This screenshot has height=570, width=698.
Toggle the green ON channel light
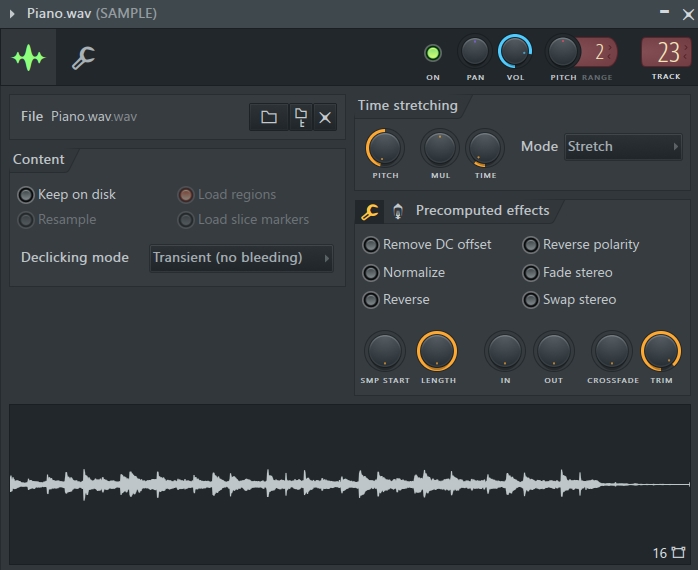tap(433, 53)
